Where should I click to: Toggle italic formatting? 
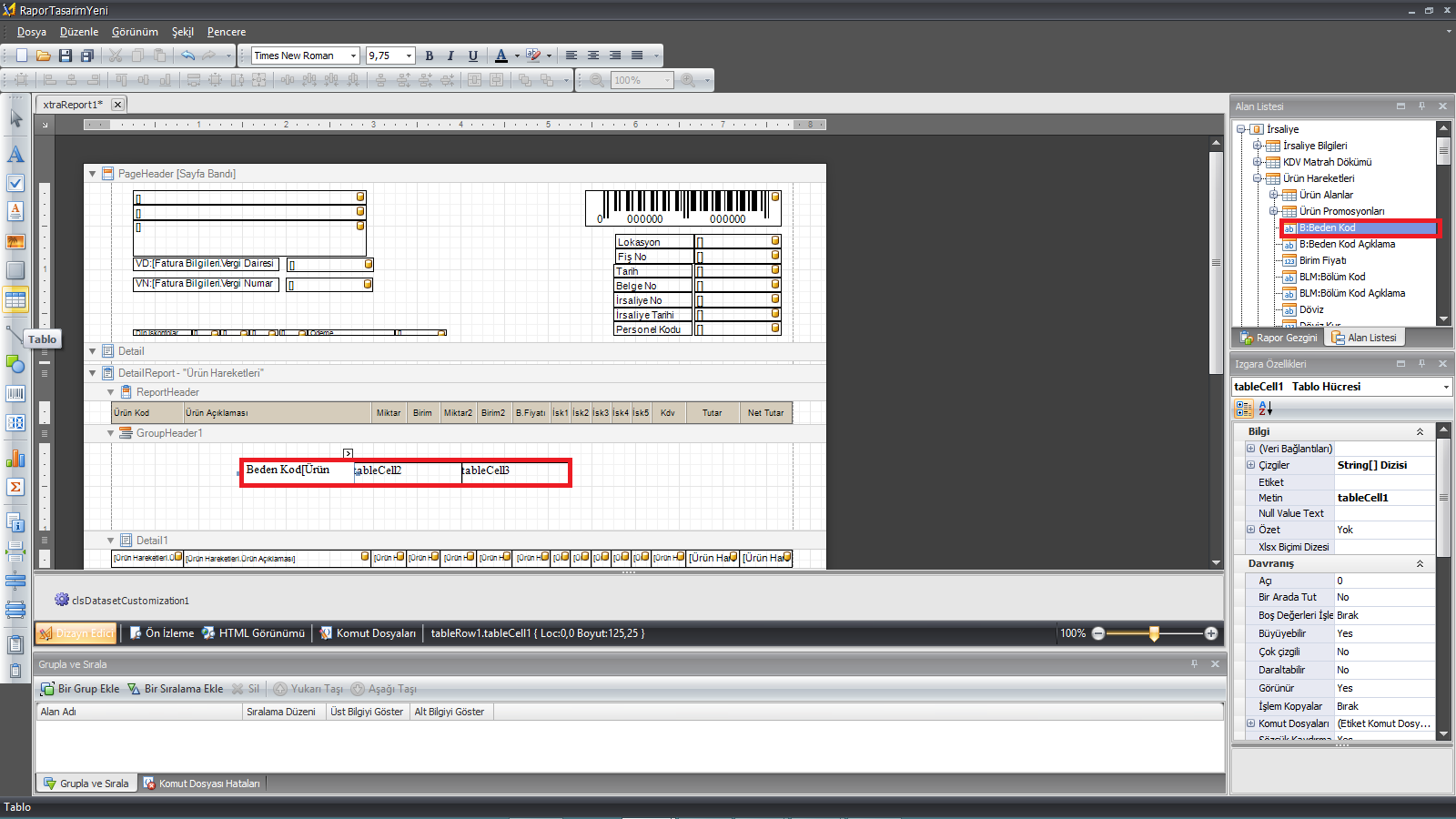tap(450, 56)
